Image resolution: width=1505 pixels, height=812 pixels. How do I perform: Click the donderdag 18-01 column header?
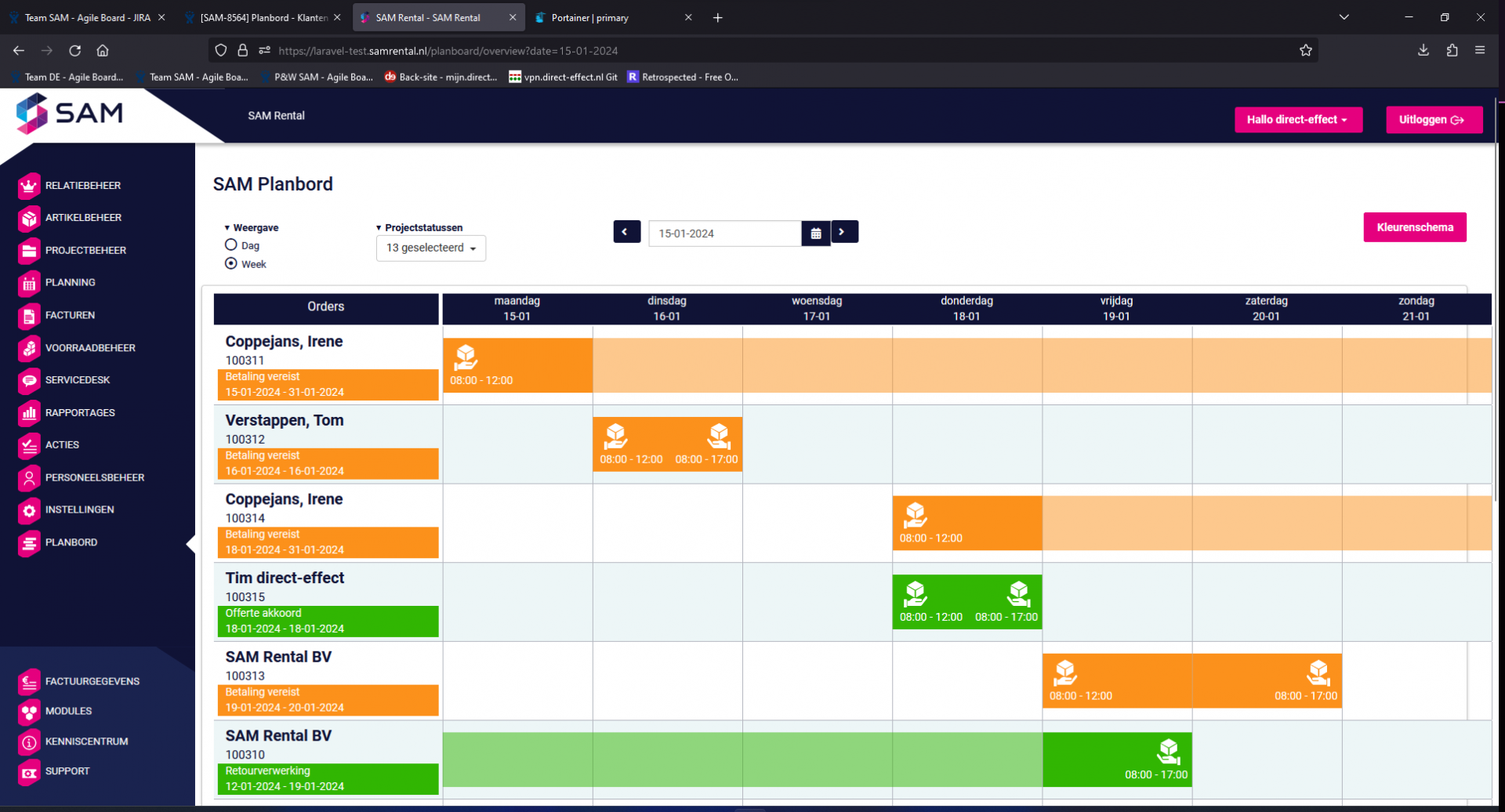pyautogui.click(x=966, y=309)
